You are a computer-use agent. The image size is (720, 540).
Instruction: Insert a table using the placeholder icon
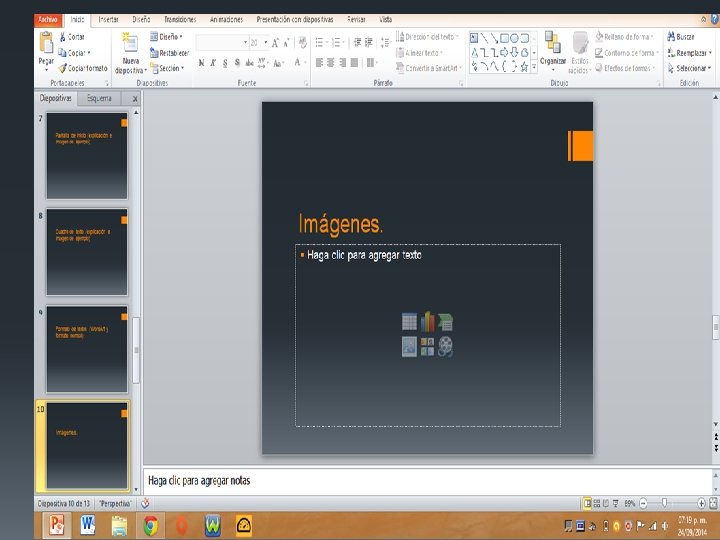(x=409, y=321)
